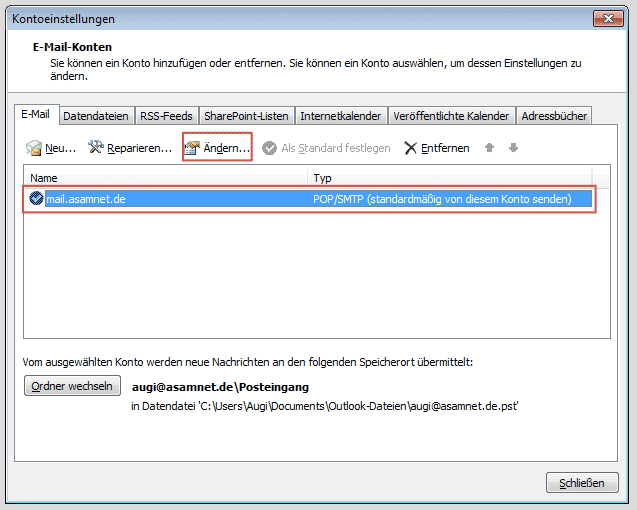Click the Als Standard festlegen checkmark icon
This screenshot has width=637, height=510.
tap(269, 148)
